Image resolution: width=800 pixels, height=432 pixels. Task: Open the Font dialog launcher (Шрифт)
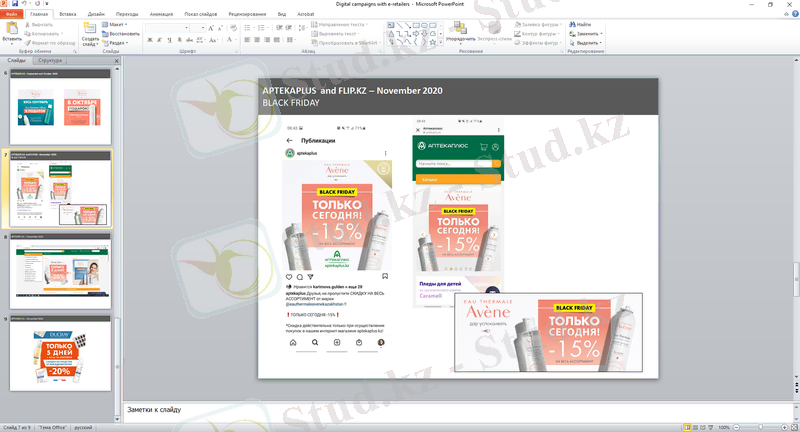[x=237, y=52]
